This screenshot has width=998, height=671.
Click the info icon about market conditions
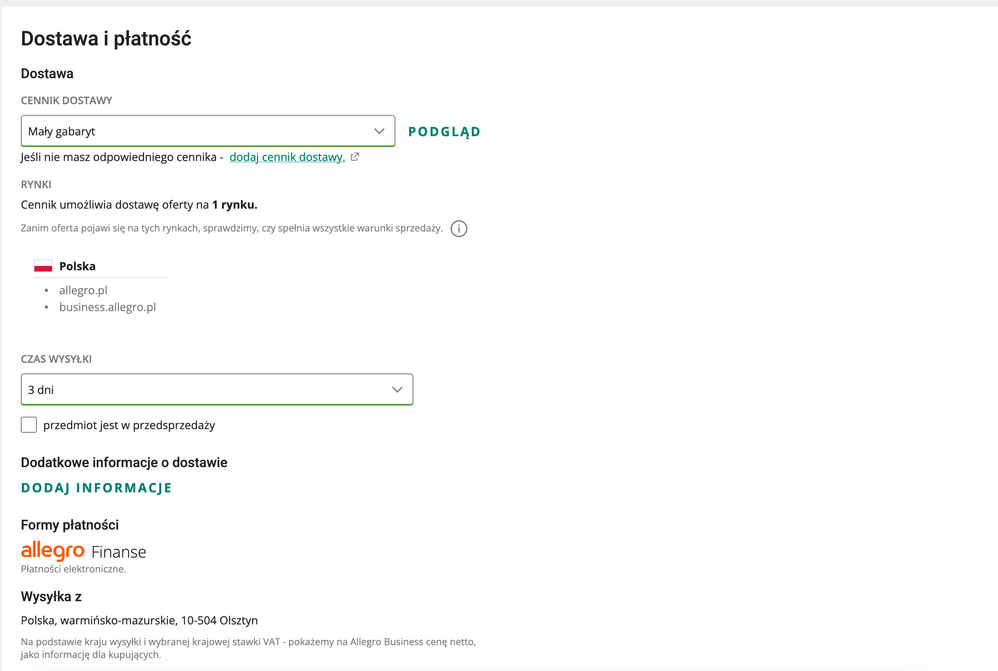pyautogui.click(x=459, y=229)
